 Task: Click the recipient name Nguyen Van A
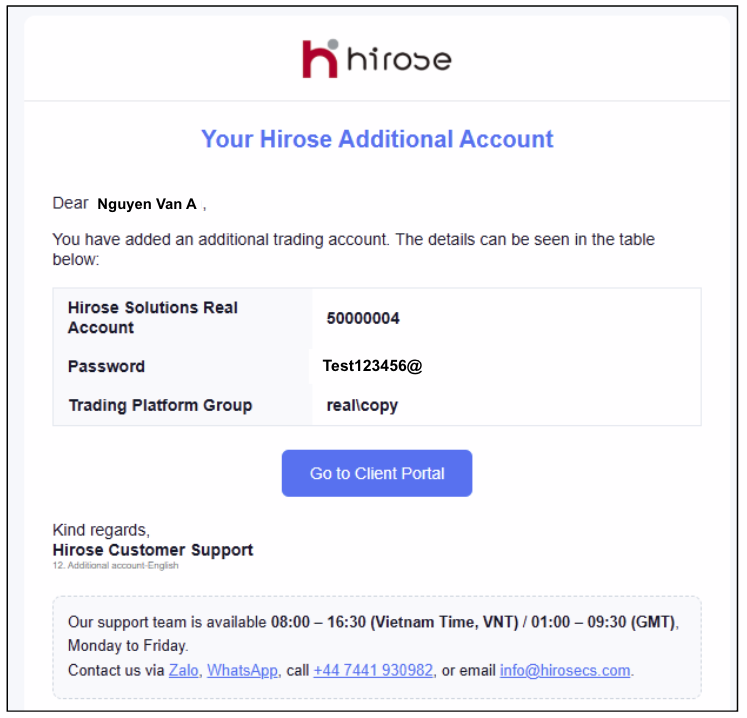coord(147,204)
